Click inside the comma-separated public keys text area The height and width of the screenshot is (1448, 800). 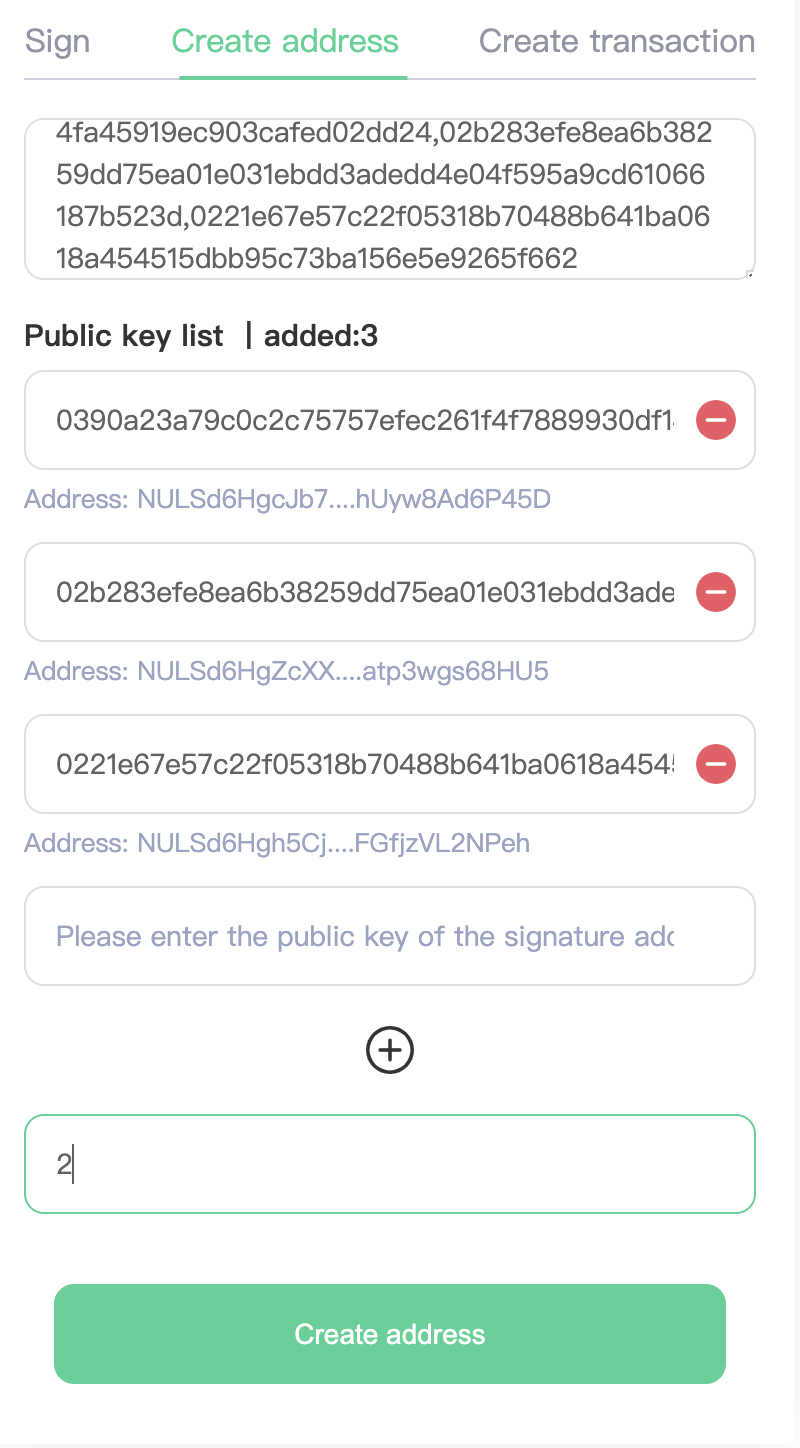click(x=390, y=198)
